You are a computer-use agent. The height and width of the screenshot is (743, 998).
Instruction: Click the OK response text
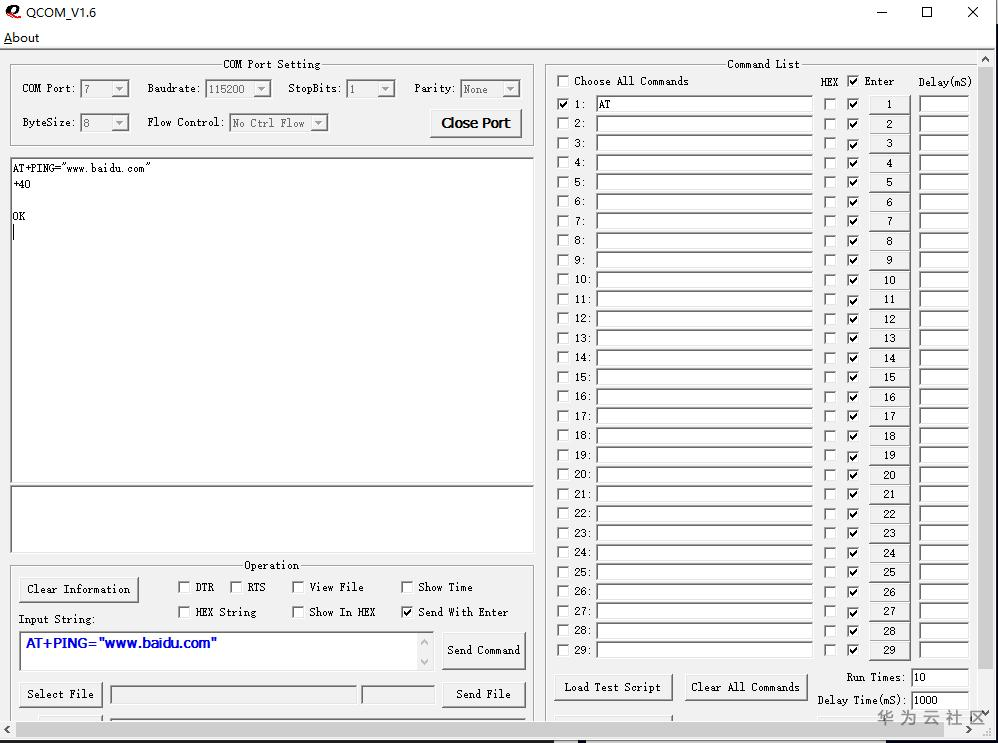19,216
